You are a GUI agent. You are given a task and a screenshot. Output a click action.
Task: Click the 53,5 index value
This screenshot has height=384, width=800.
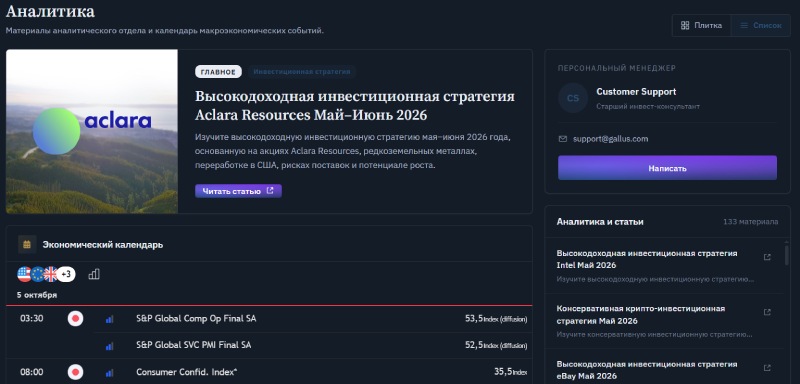(x=474, y=319)
